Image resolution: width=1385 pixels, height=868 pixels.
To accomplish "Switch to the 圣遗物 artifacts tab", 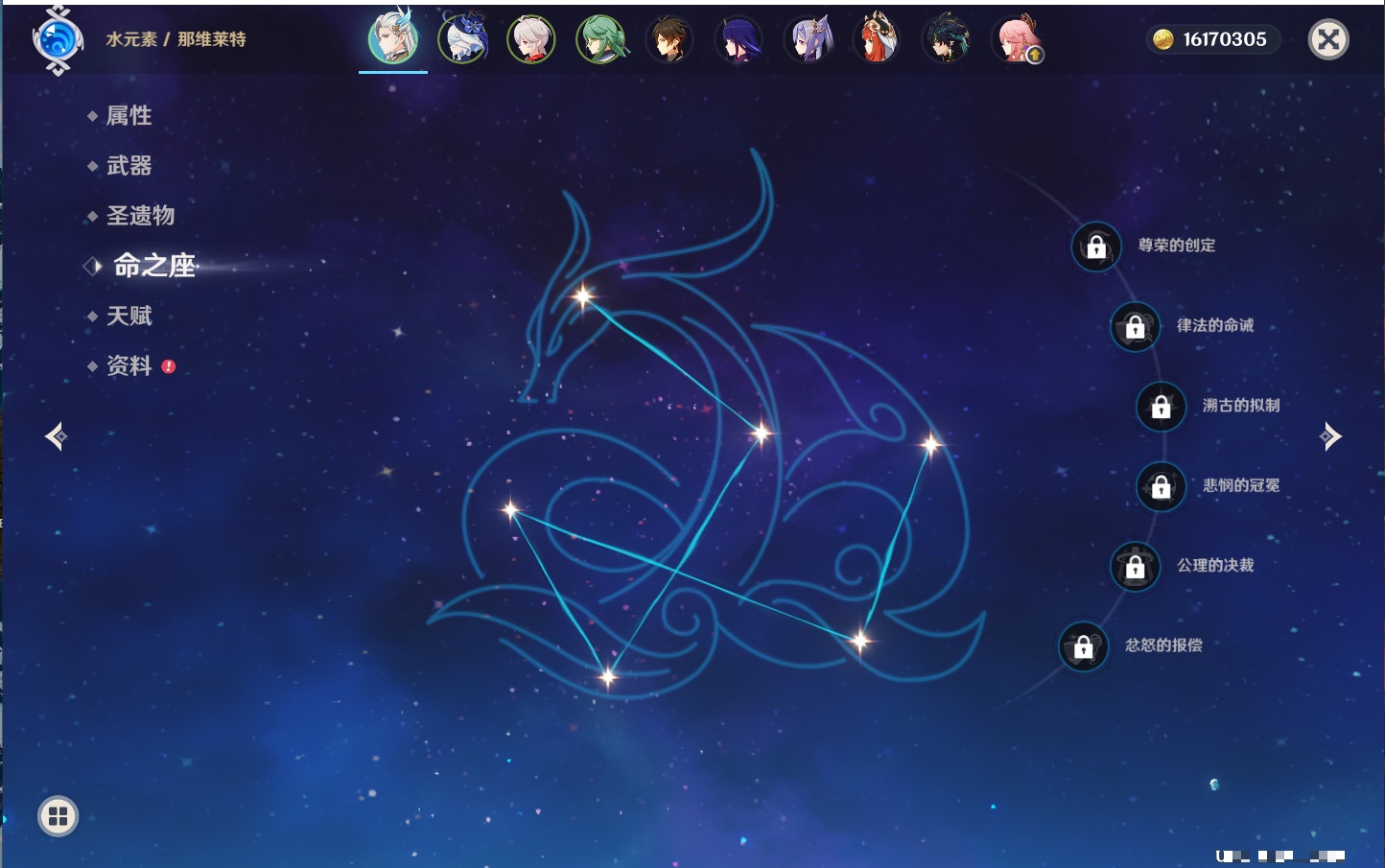I will click(140, 216).
